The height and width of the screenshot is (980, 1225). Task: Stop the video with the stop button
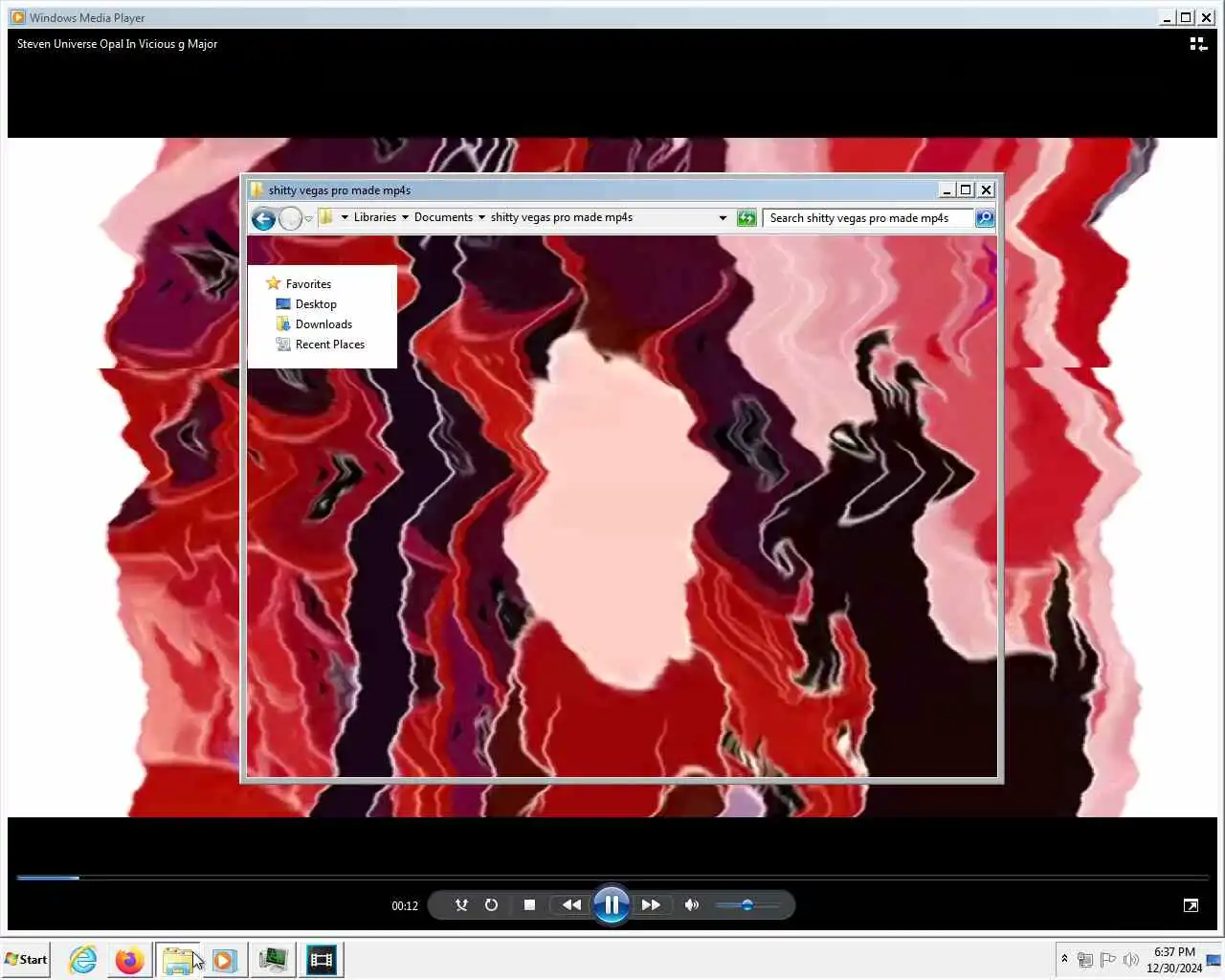529,904
